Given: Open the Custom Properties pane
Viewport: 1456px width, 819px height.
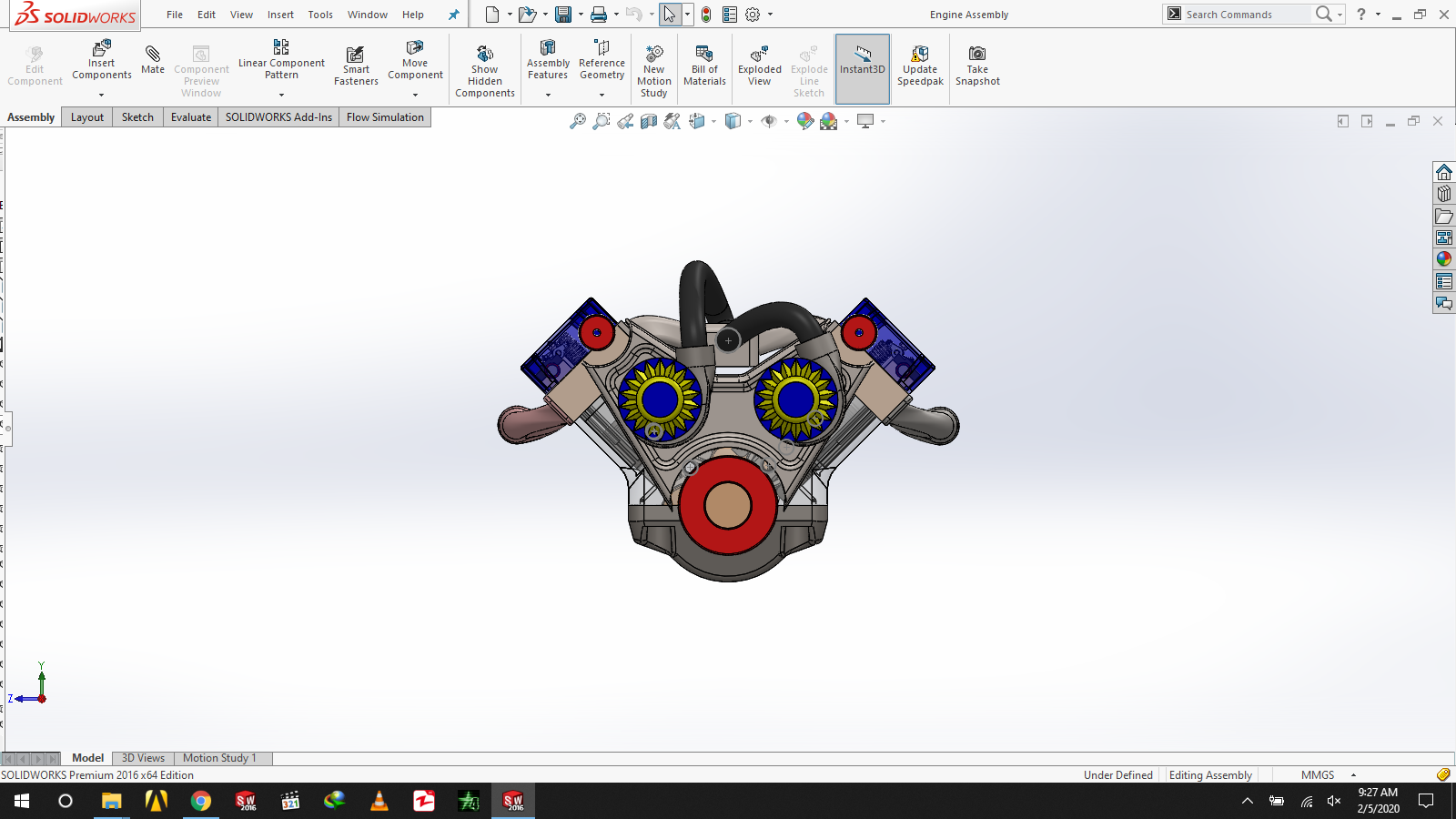Looking at the screenshot, I should click(1444, 281).
